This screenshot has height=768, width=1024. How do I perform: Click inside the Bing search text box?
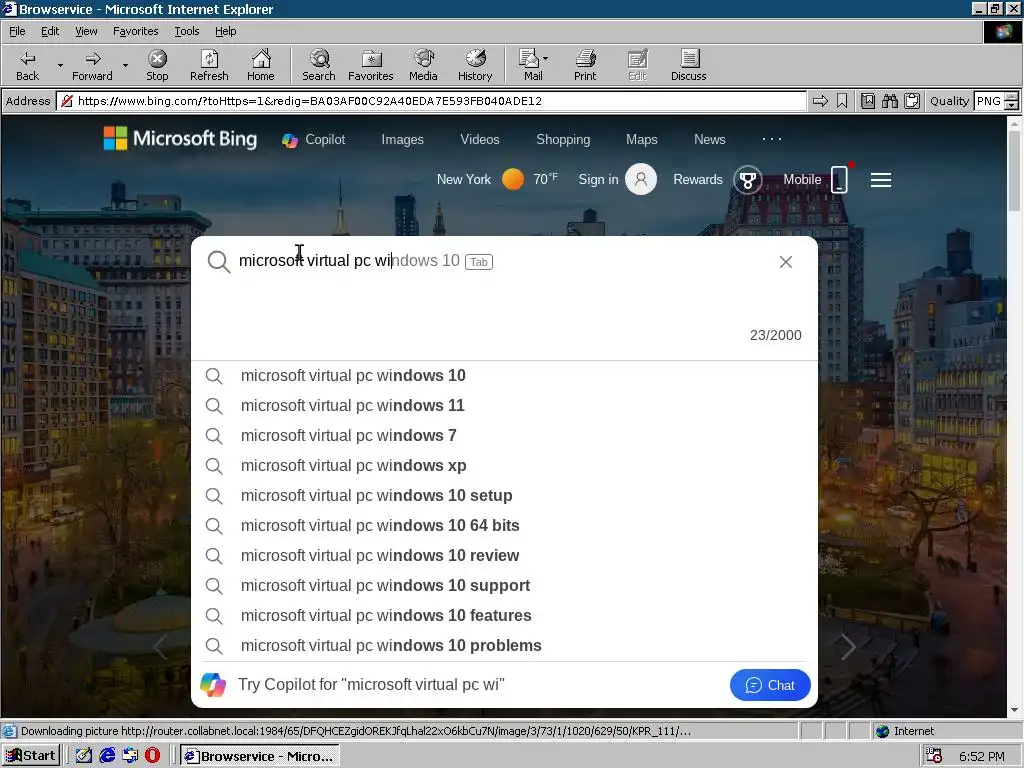[x=503, y=261]
